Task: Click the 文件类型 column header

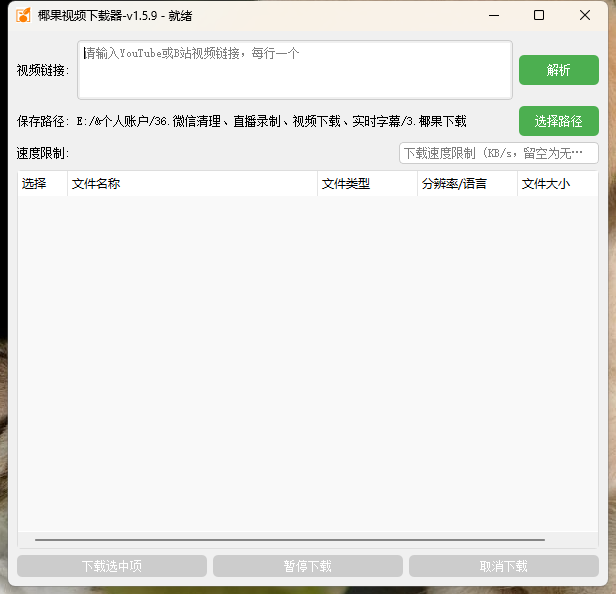Action: [x=367, y=184]
